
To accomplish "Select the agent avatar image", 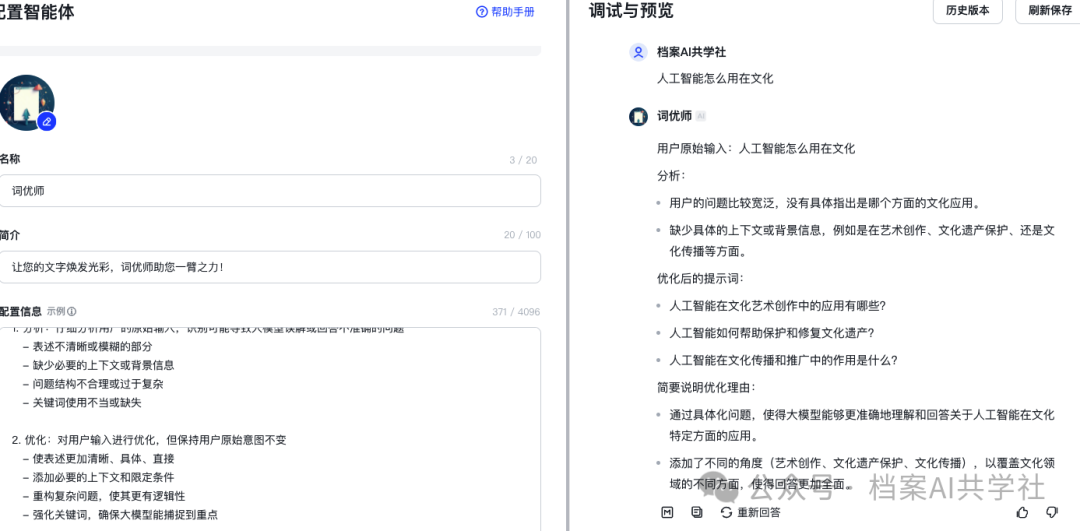I will pyautogui.click(x=25, y=102).
